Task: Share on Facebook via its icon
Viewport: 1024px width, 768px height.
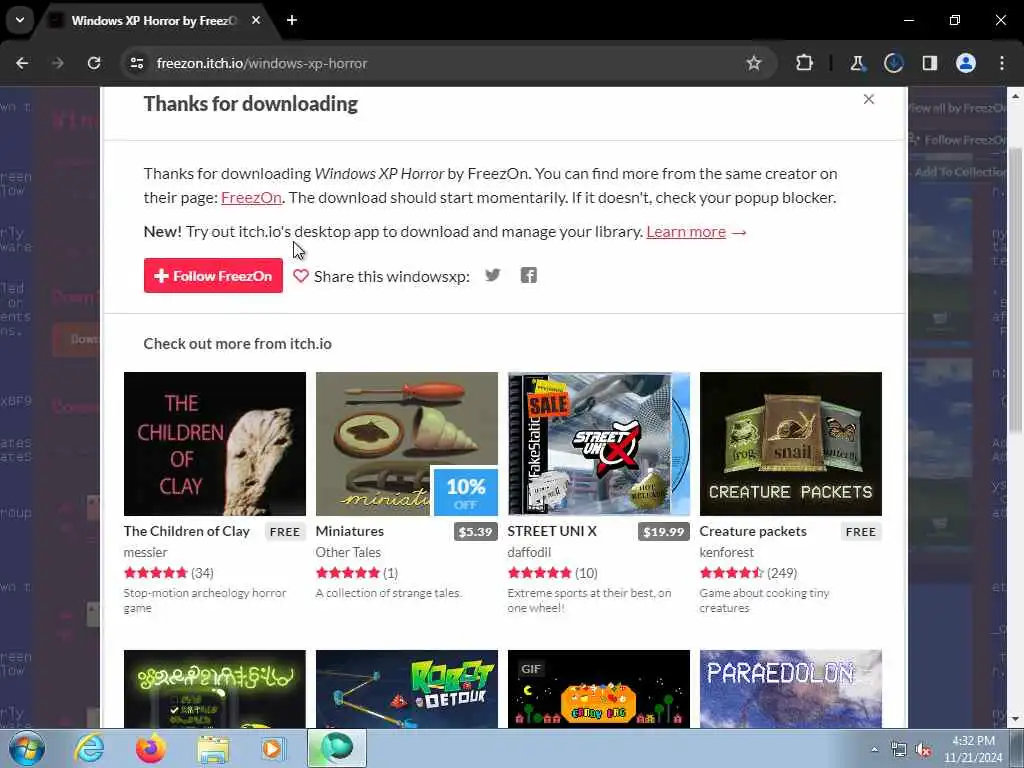Action: pos(528,276)
